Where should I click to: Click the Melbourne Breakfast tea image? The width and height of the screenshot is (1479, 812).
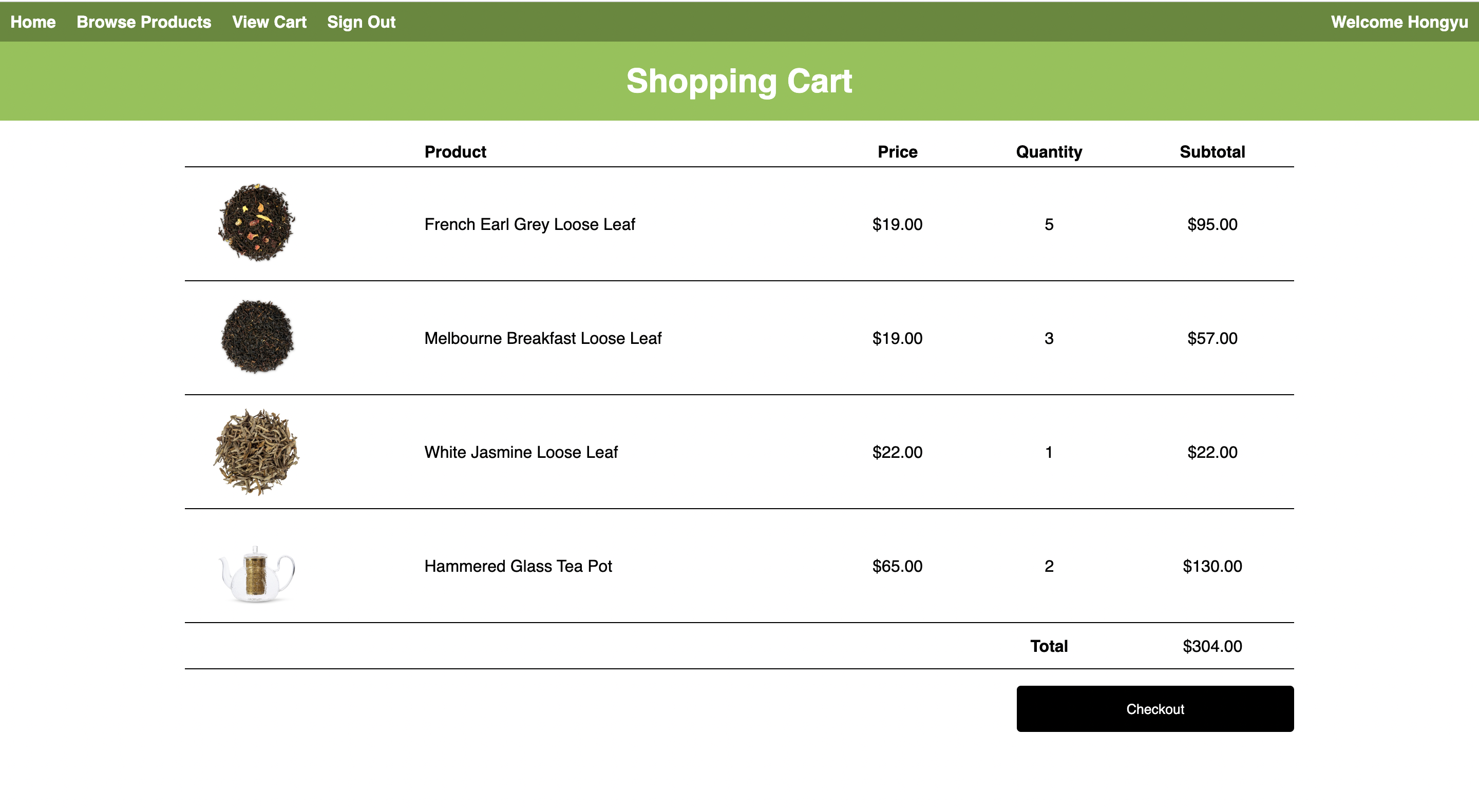(257, 337)
